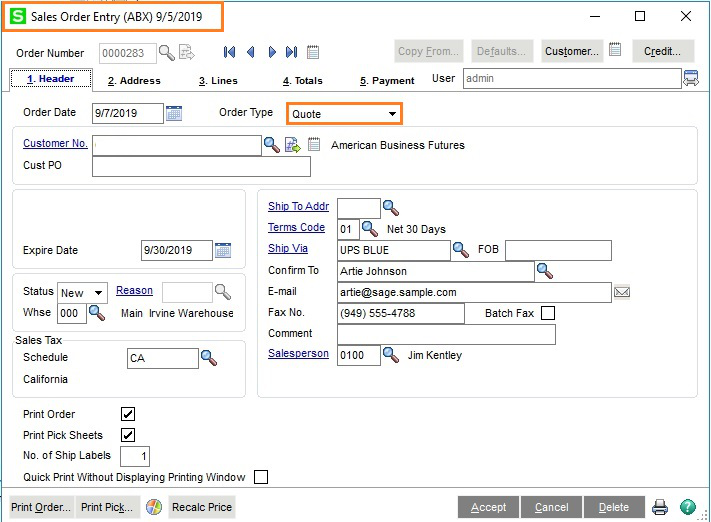Image resolution: width=711 pixels, height=522 pixels.
Task: Switch to the 5. Payment tab
Action: [387, 81]
